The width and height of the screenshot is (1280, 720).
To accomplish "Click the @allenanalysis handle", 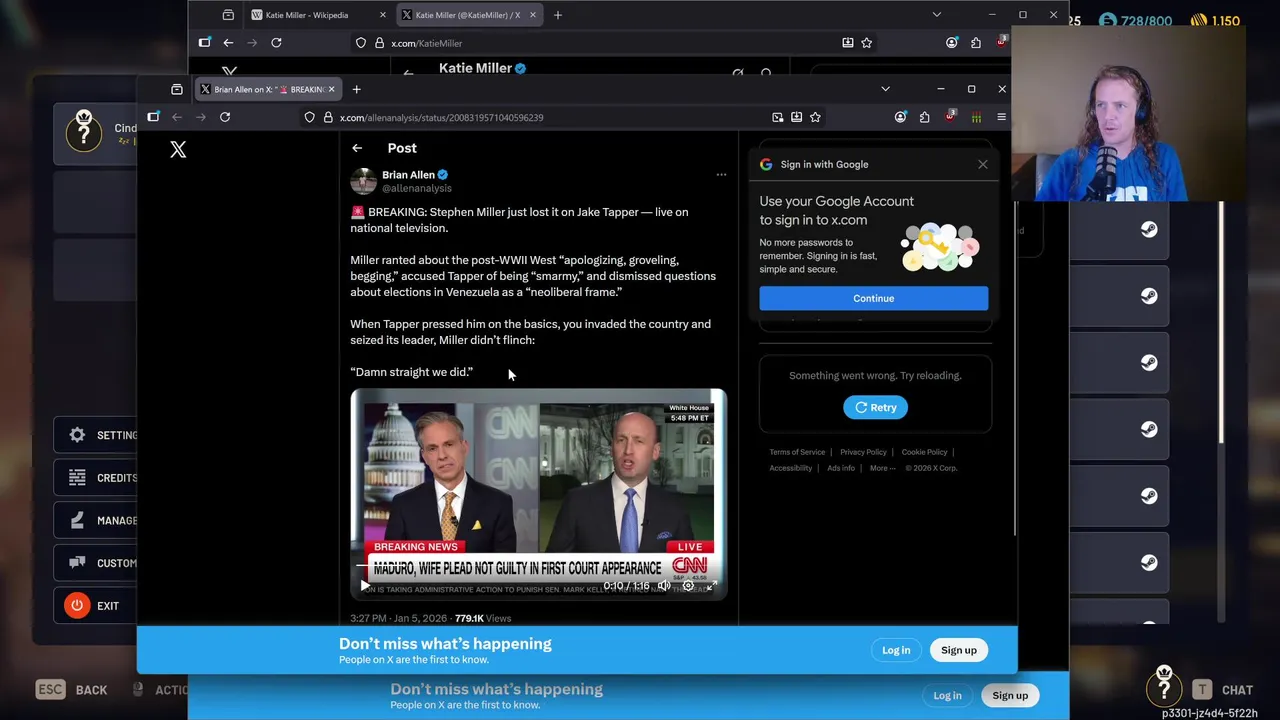I will pyautogui.click(x=417, y=188).
